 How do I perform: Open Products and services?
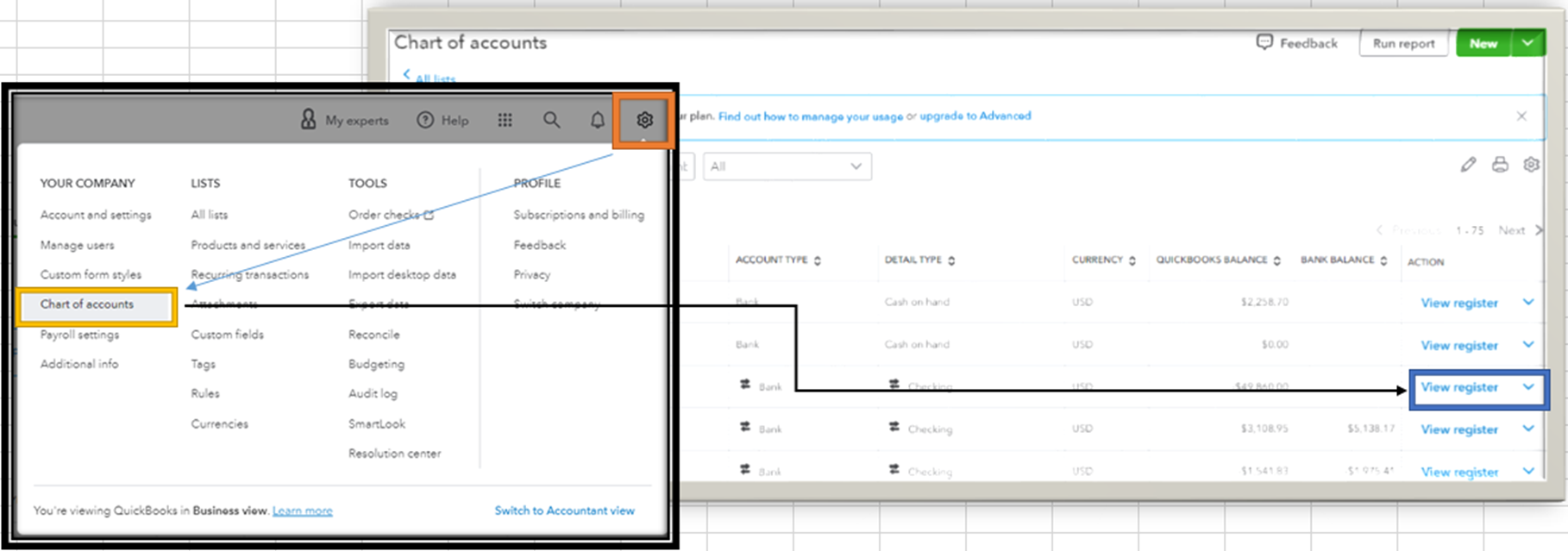pyautogui.click(x=248, y=245)
